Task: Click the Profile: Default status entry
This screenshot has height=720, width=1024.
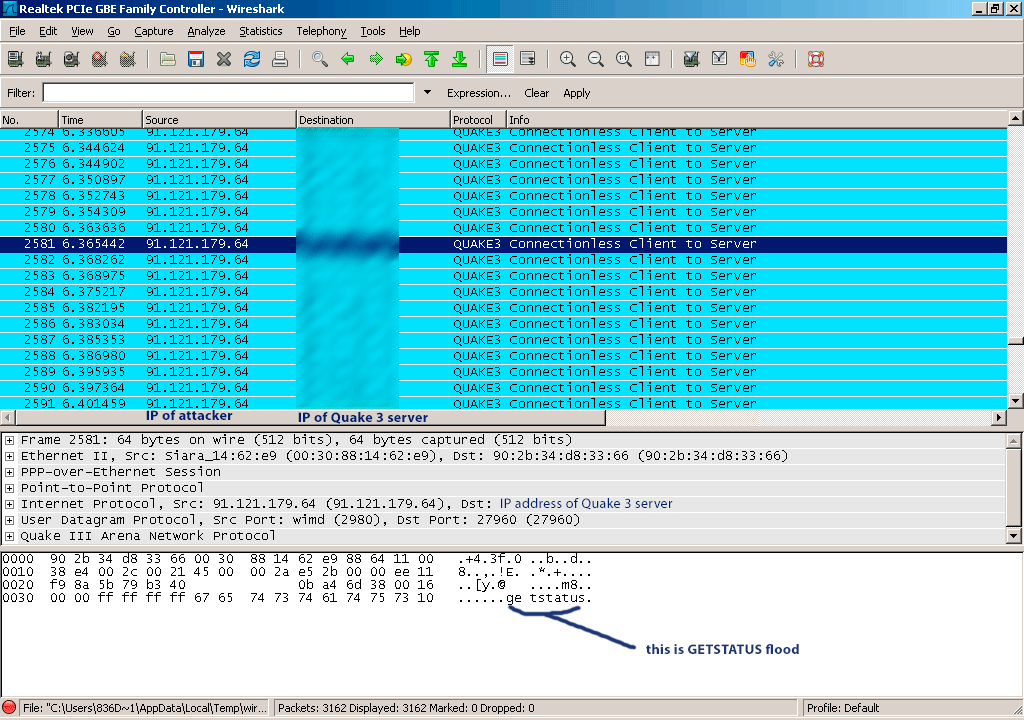Action: point(842,708)
